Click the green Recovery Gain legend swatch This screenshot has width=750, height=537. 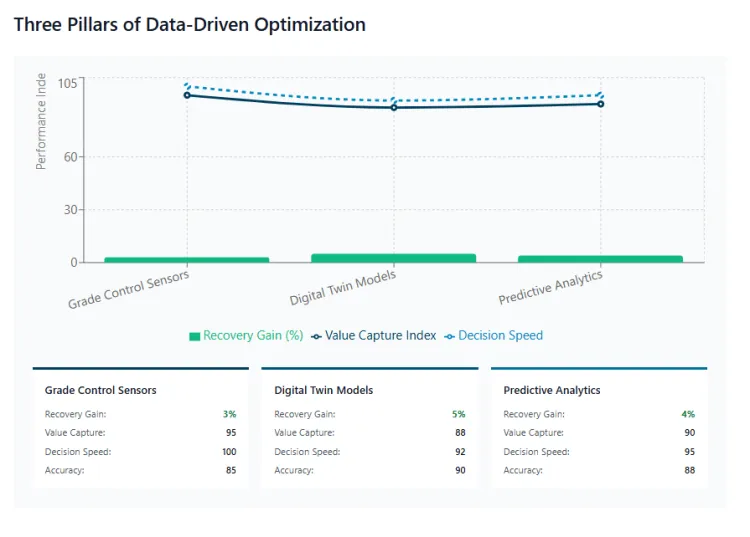(x=194, y=337)
